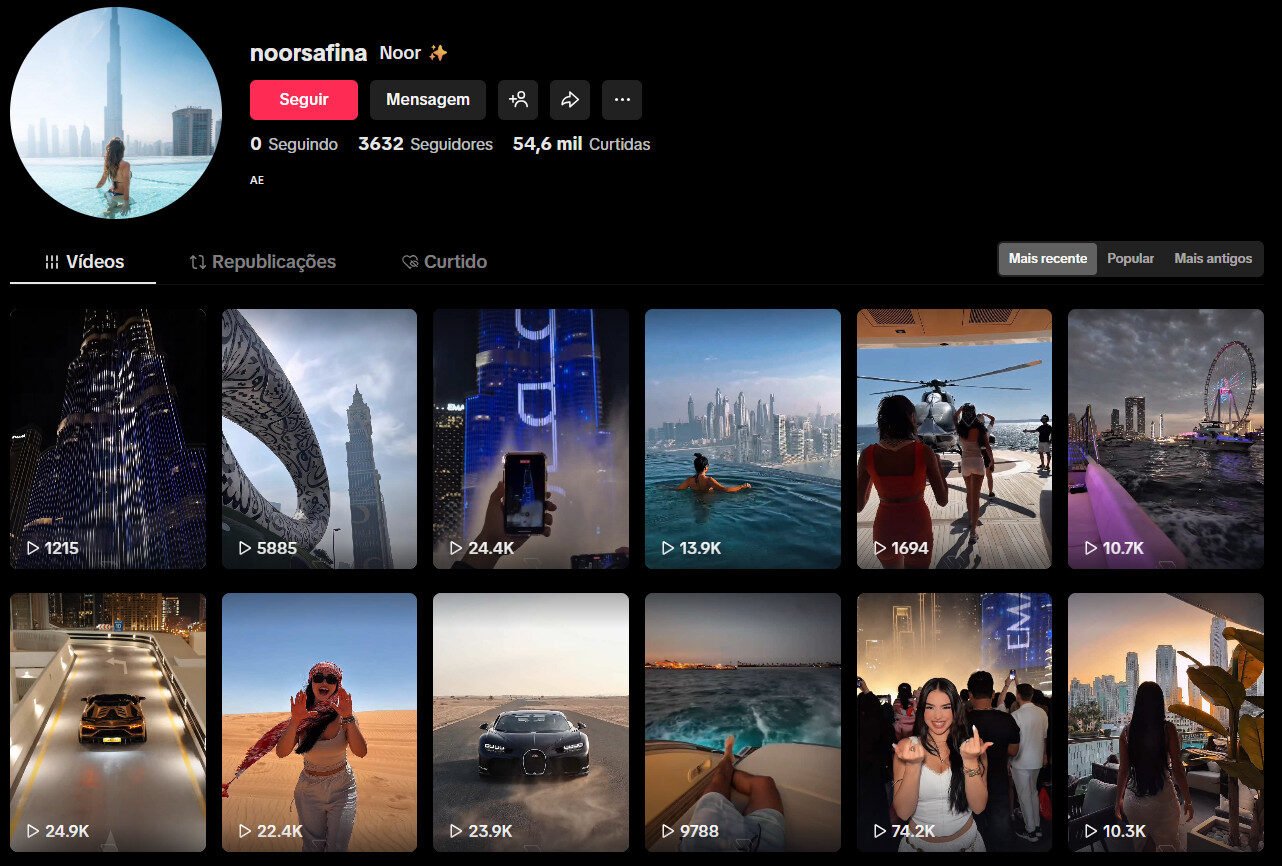The width and height of the screenshot is (1282, 866).
Task: Open the more options ellipsis icon
Action: click(622, 100)
